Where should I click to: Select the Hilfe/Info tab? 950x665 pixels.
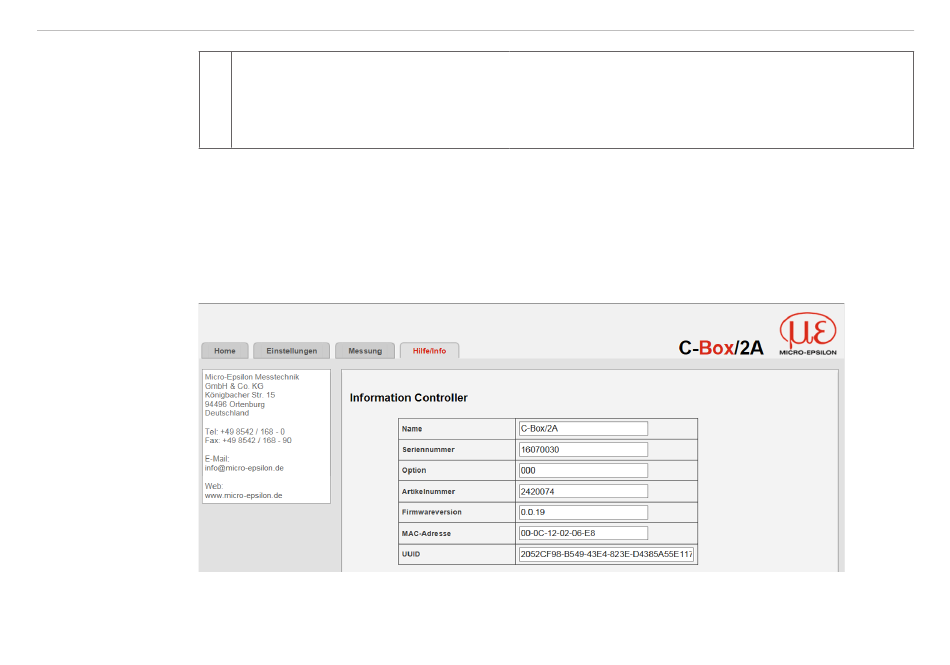[429, 351]
